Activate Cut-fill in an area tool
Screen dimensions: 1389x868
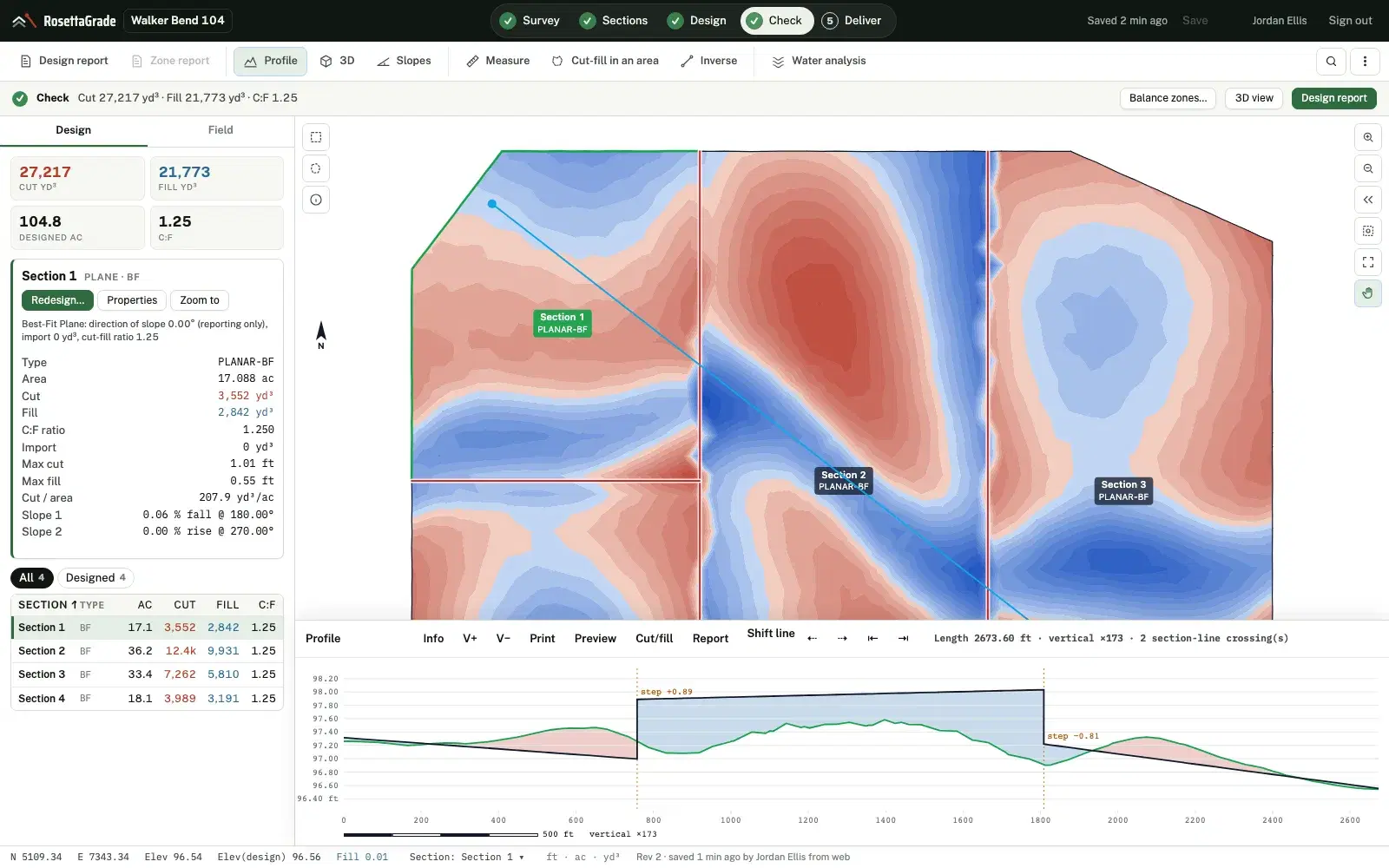point(605,61)
